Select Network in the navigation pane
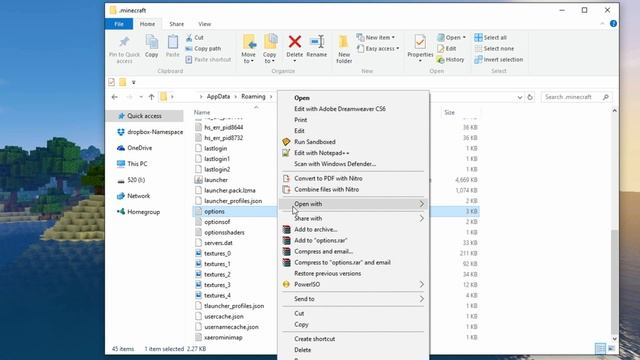This screenshot has height=360, width=640. 138,196
